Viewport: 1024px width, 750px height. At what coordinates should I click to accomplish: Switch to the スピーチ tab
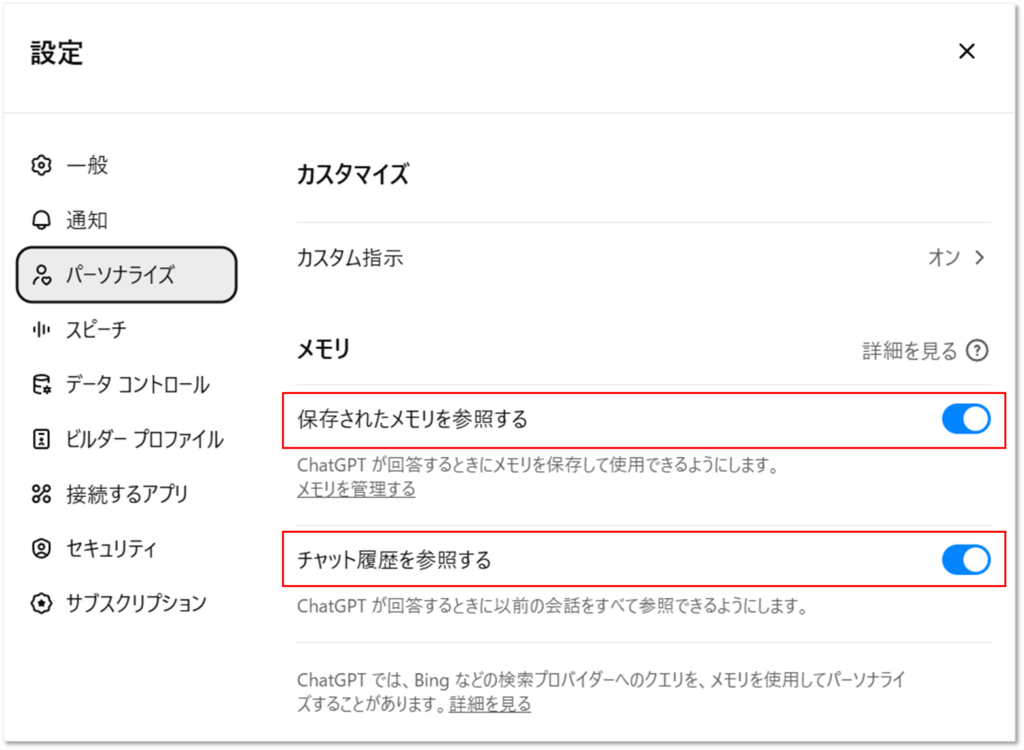tap(96, 329)
